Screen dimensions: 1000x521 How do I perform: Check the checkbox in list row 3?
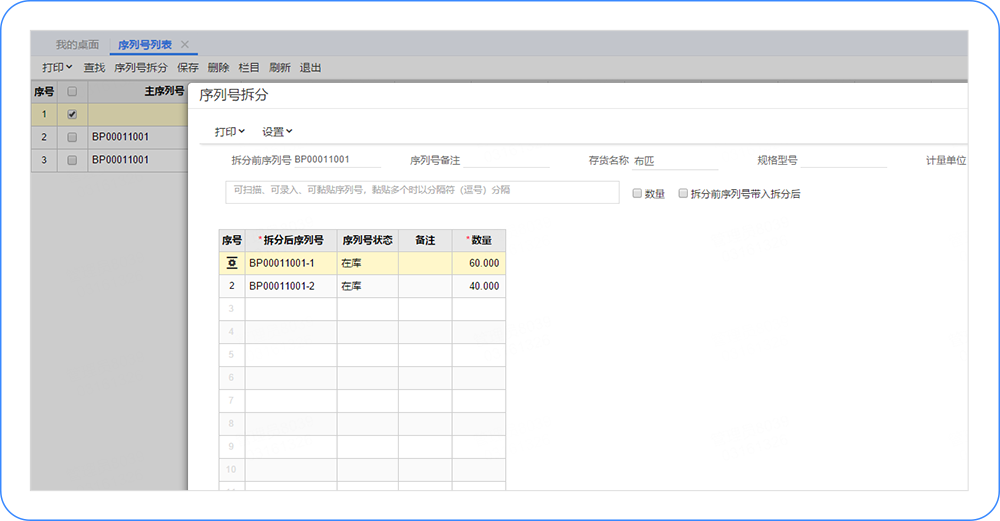tap(72, 160)
